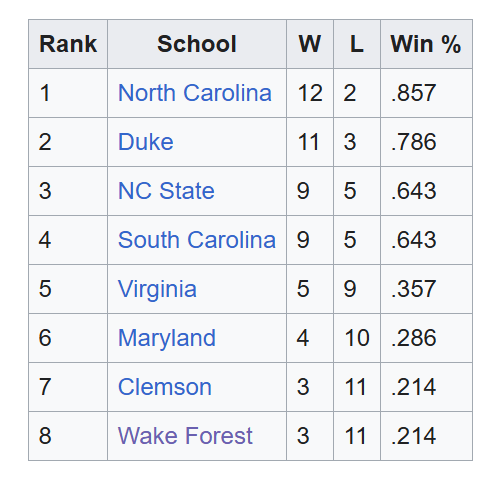The height and width of the screenshot is (492, 489).
Task: Open the visited Wake Forest link
Action: 185,436
